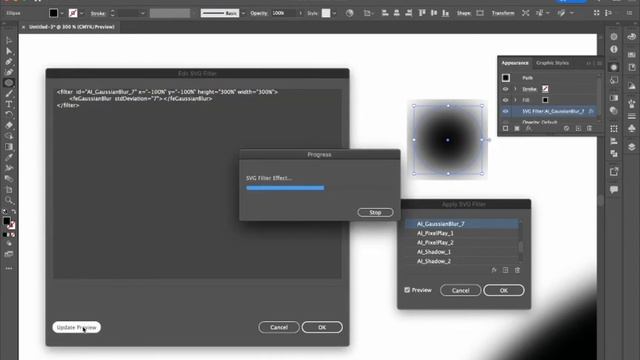Select AI_Shadow_1 filter in list
This screenshot has width=640, height=360.
click(x=462, y=252)
